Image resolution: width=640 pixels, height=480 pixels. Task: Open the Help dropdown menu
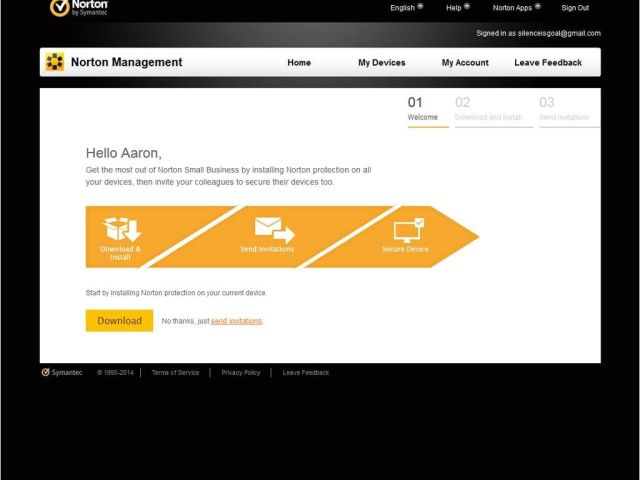pos(458,8)
